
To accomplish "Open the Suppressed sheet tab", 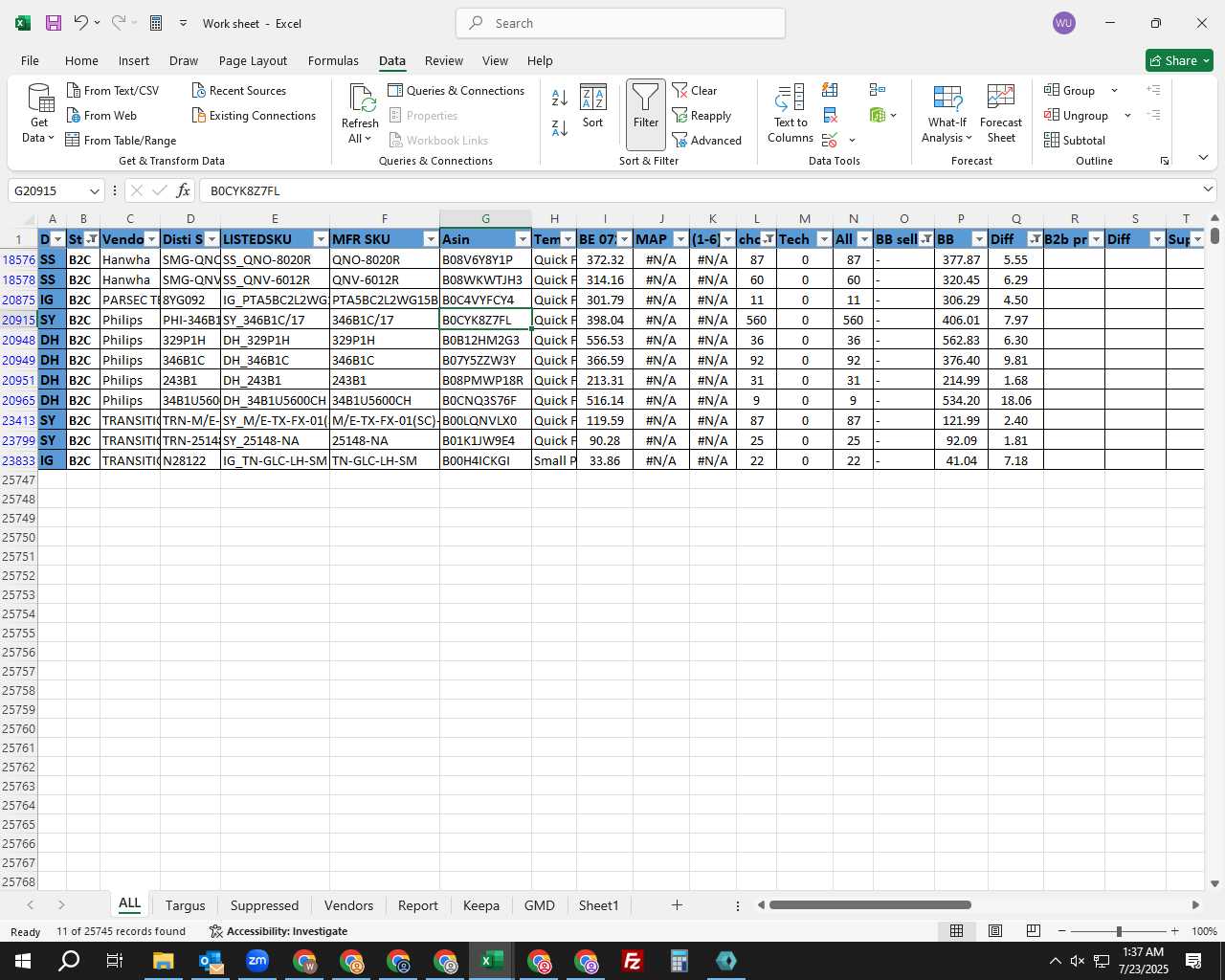I will 264,905.
